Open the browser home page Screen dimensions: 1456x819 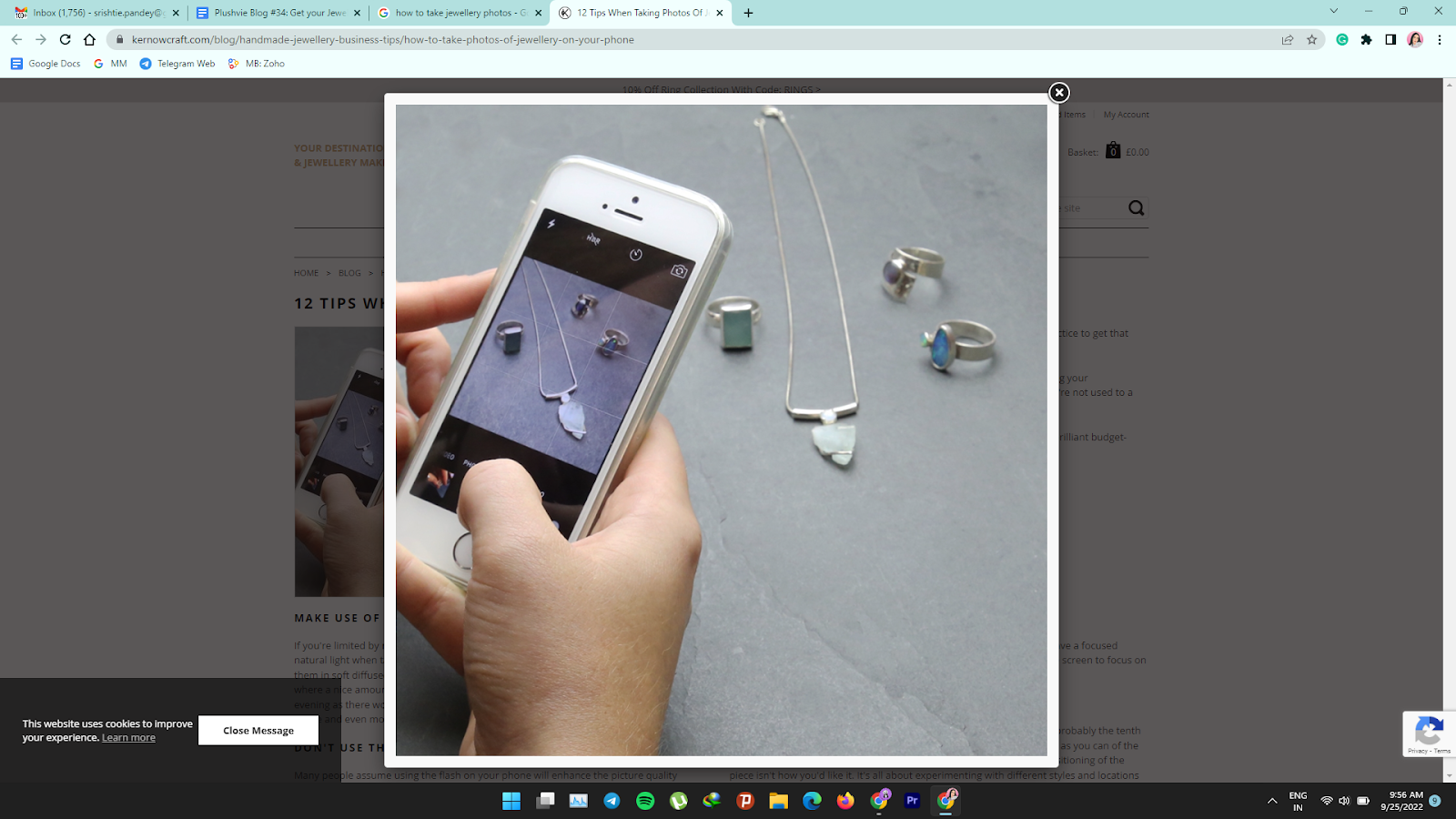coord(89,39)
